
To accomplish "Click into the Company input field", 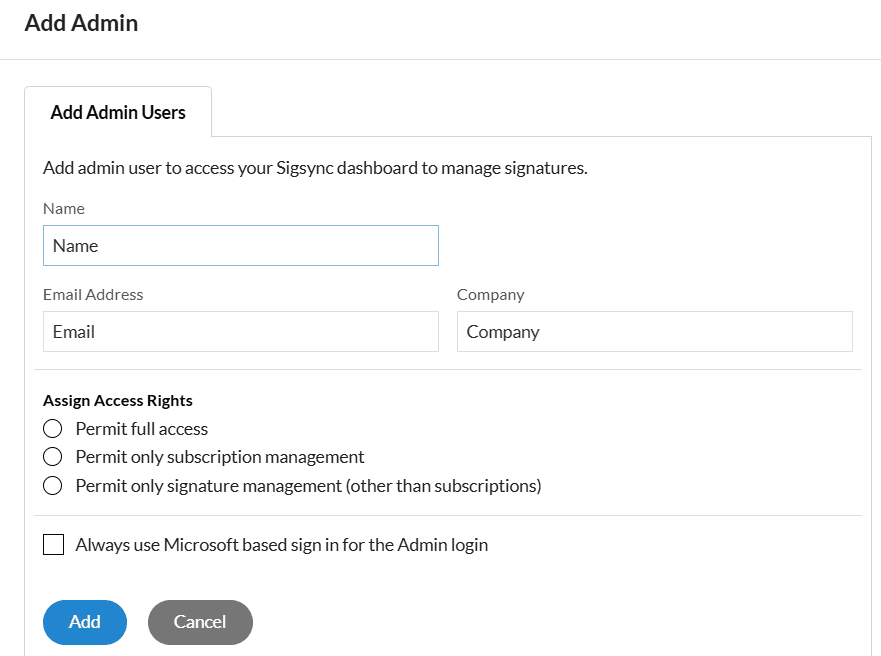I will [654, 332].
